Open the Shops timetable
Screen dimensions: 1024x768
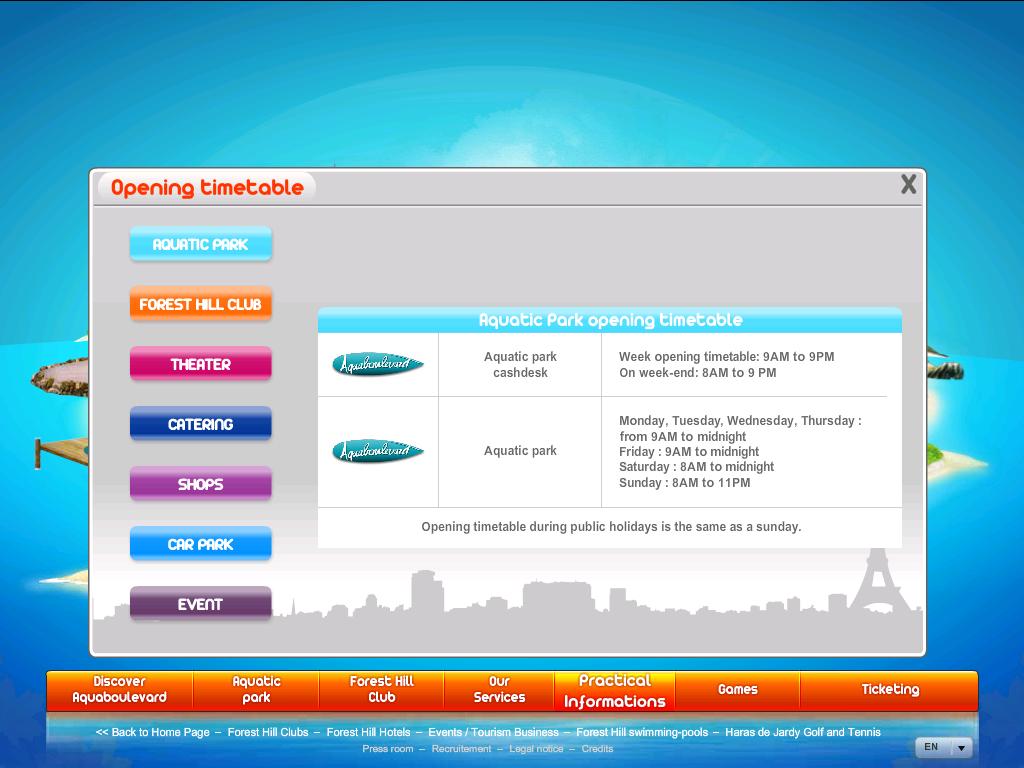200,484
